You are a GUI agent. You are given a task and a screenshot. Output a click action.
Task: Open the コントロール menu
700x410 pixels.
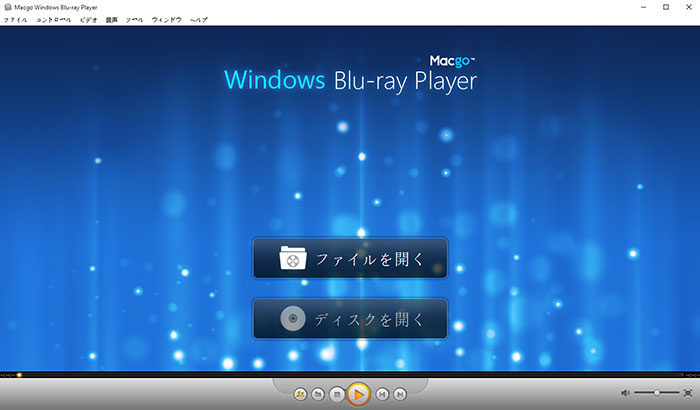54,20
